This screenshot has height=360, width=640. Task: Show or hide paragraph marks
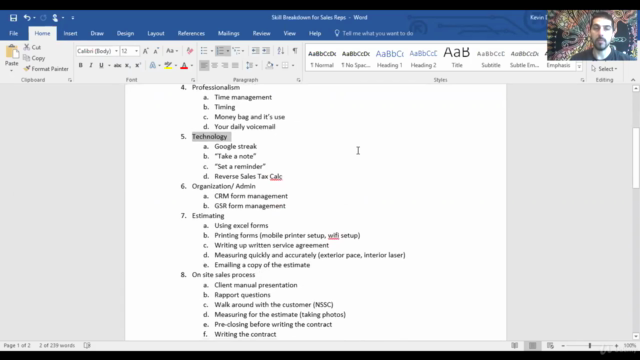(295, 51)
